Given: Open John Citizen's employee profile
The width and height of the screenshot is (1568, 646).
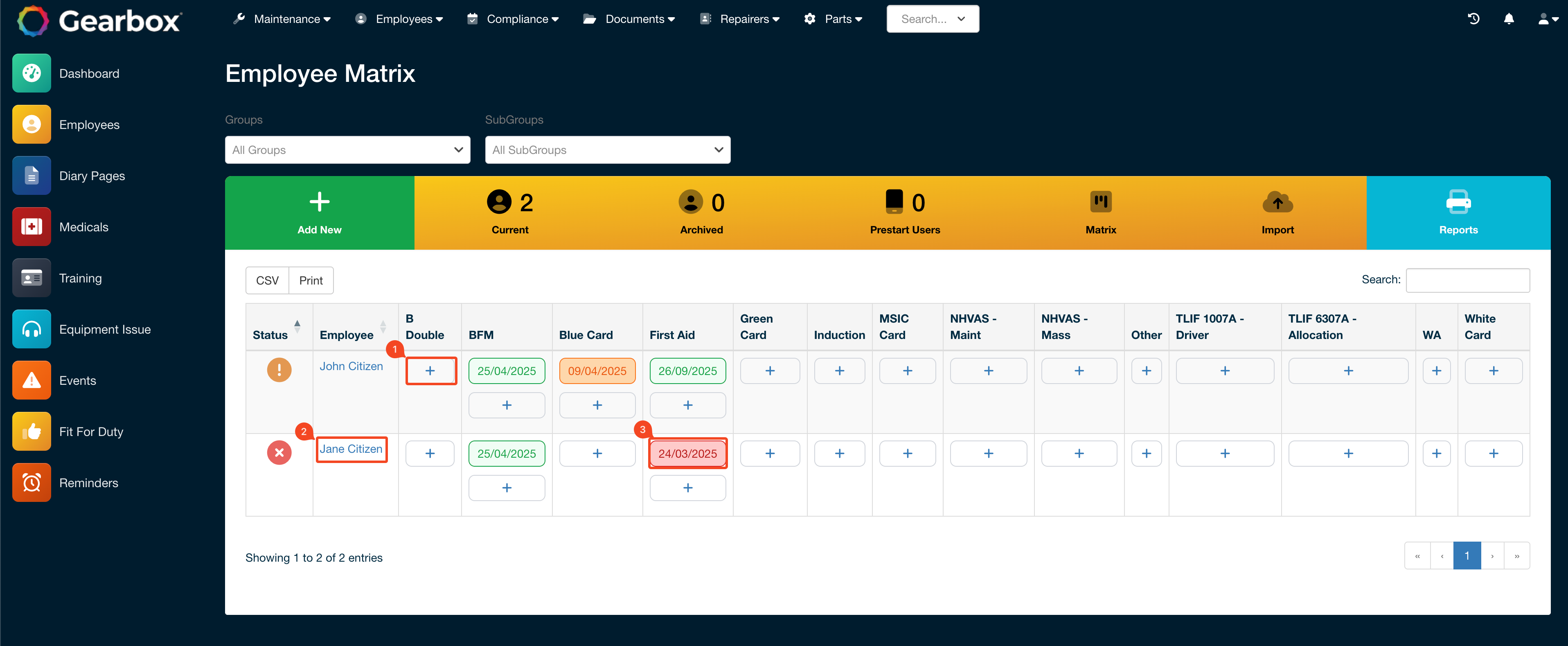Looking at the screenshot, I should (351, 366).
